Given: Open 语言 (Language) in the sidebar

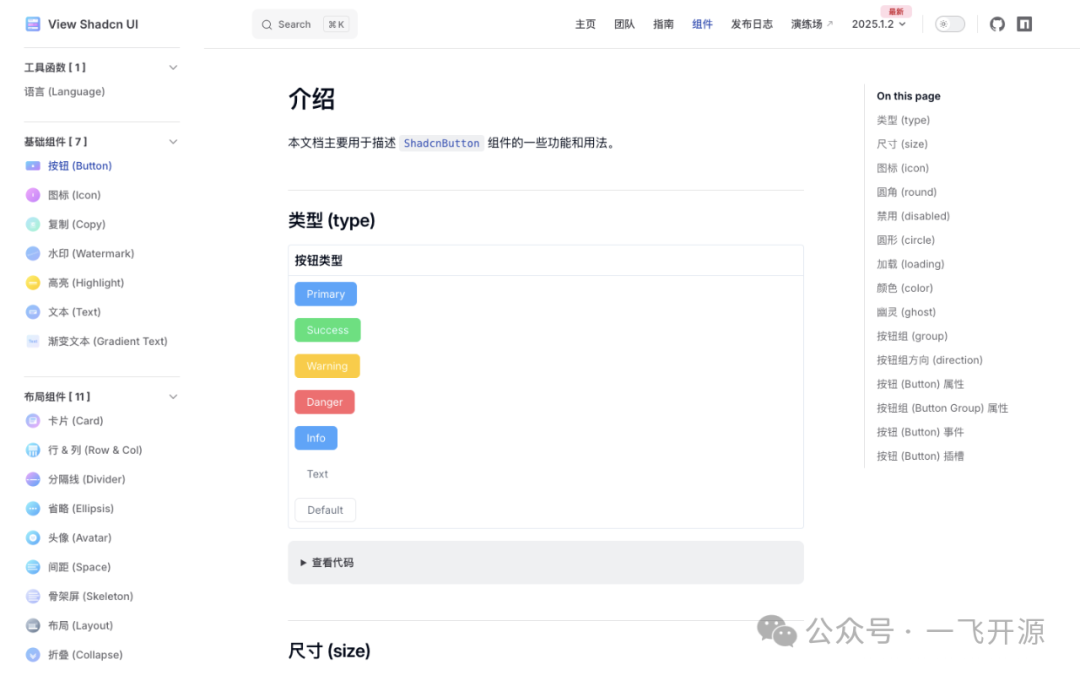Looking at the screenshot, I should (65, 92).
